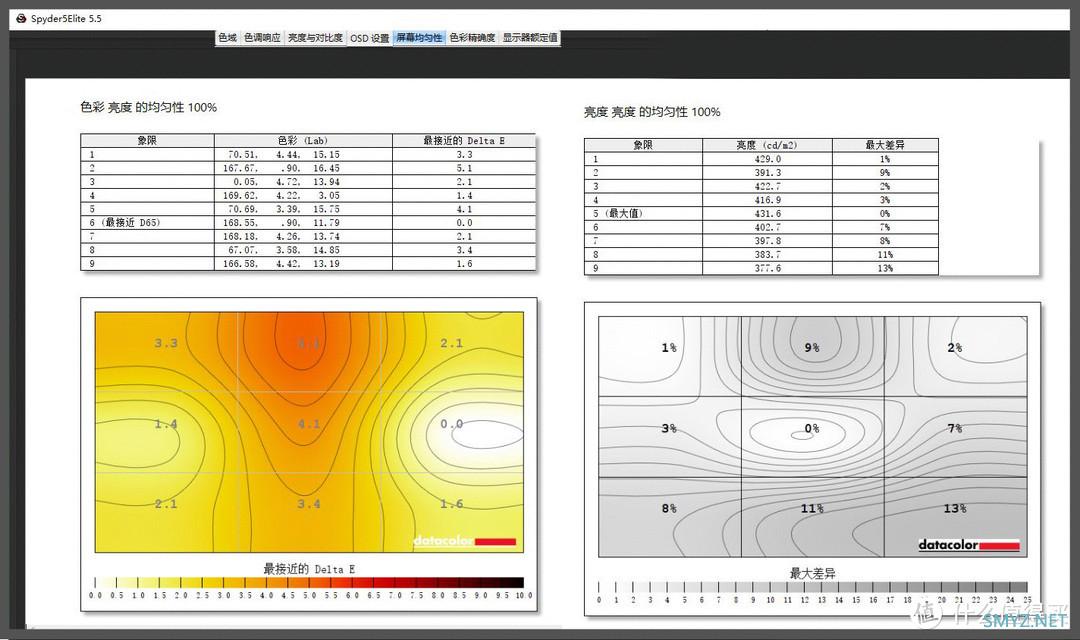This screenshot has height=640, width=1080.
Task: Click the 象限 header of the brightness table
Action: (643, 145)
